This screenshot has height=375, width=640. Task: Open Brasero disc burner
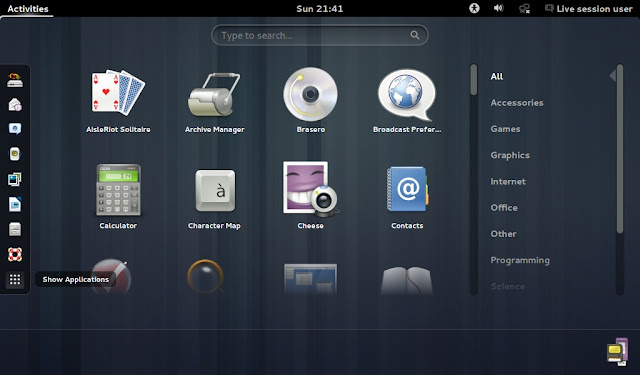(x=310, y=94)
